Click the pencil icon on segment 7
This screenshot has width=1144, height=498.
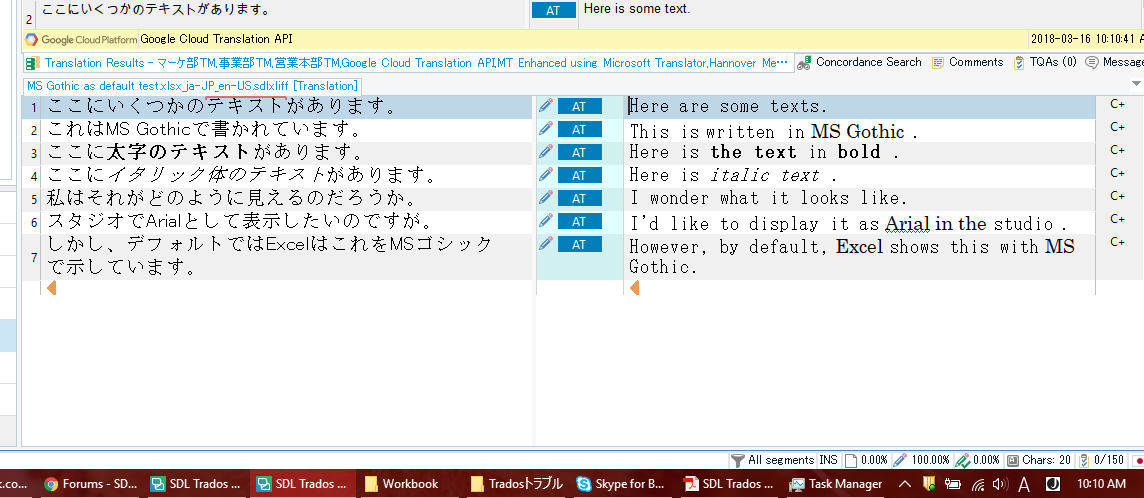545,244
